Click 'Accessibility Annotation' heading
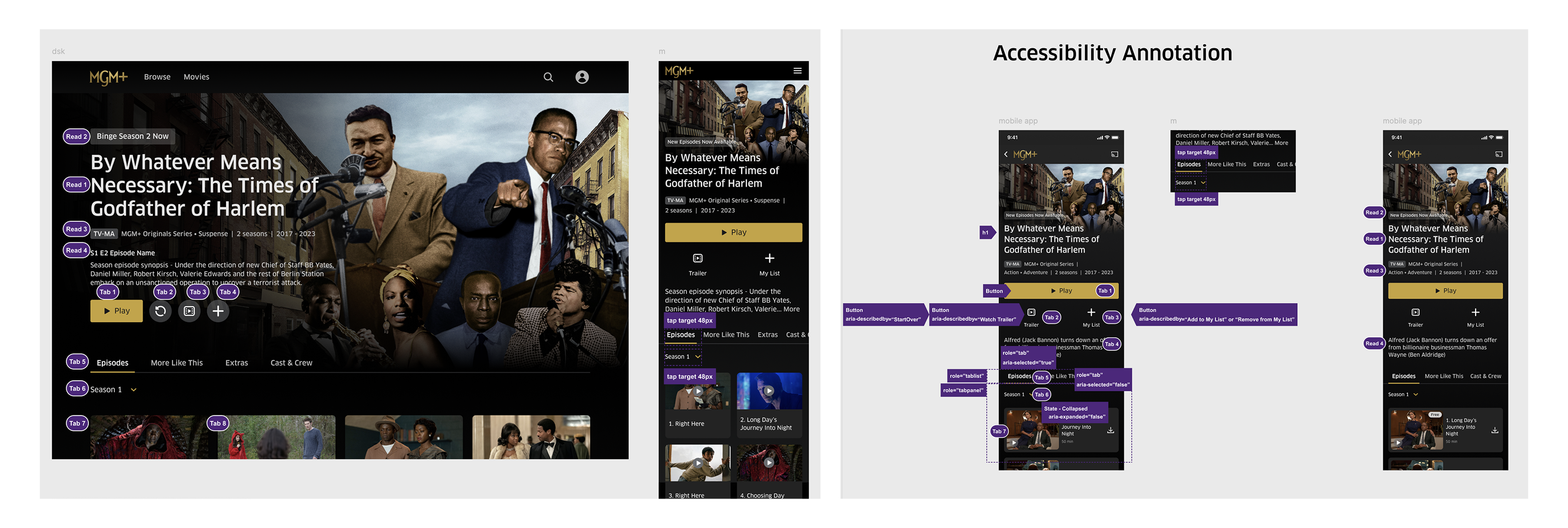 [1112, 53]
